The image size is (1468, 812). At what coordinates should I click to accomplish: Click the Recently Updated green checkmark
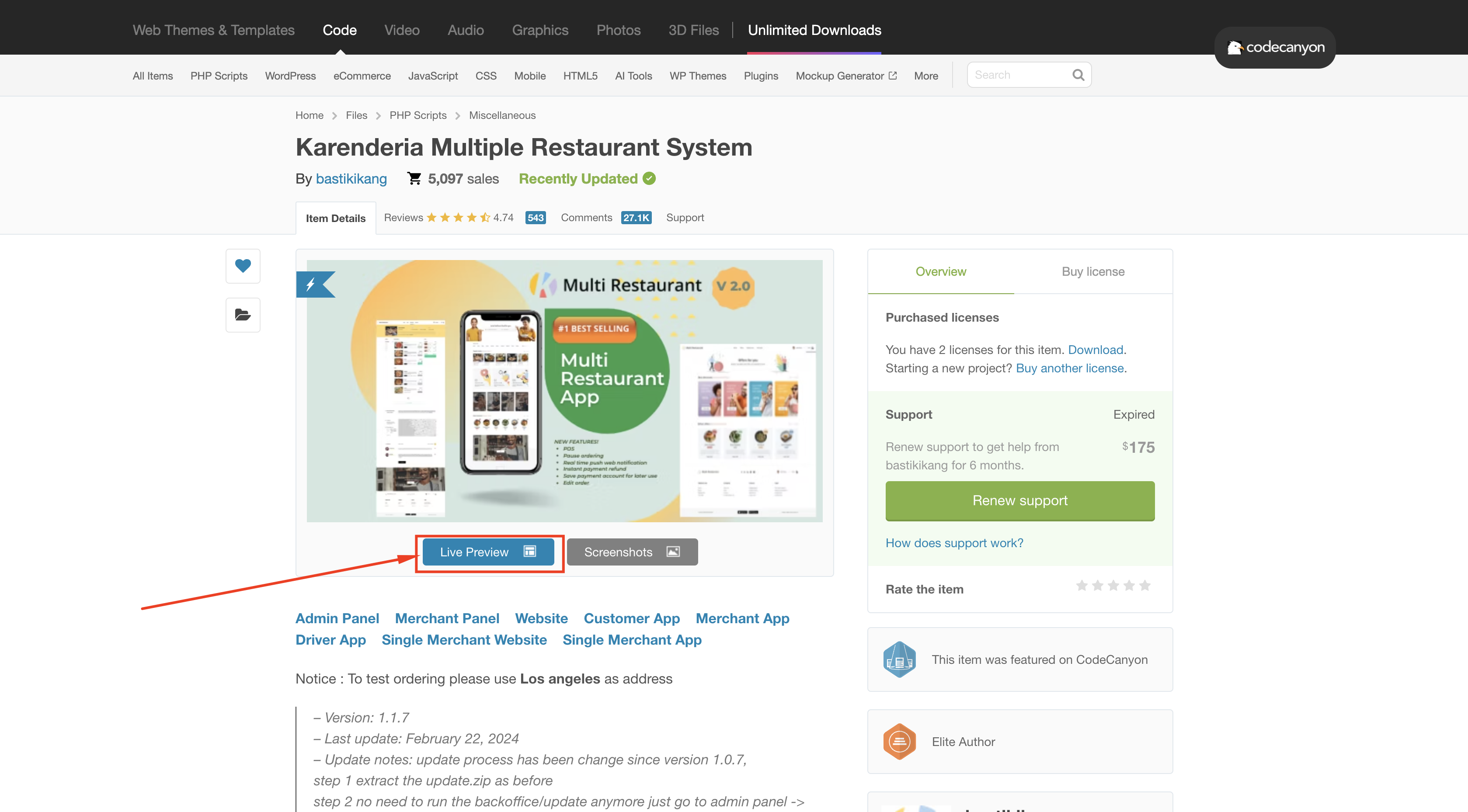(649, 178)
